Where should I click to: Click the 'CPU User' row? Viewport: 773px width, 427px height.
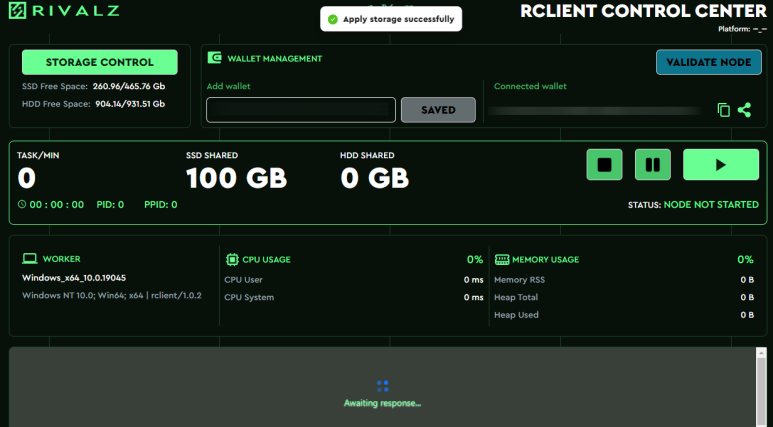(353, 280)
